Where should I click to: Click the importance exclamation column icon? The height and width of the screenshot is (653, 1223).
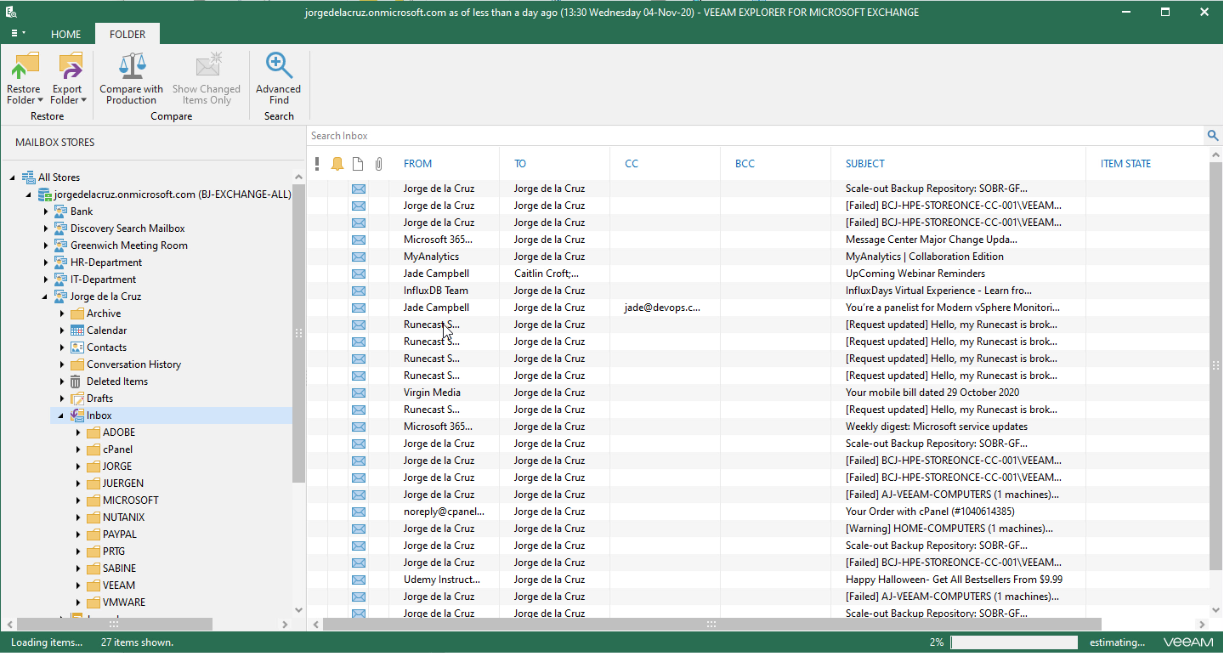pos(317,164)
